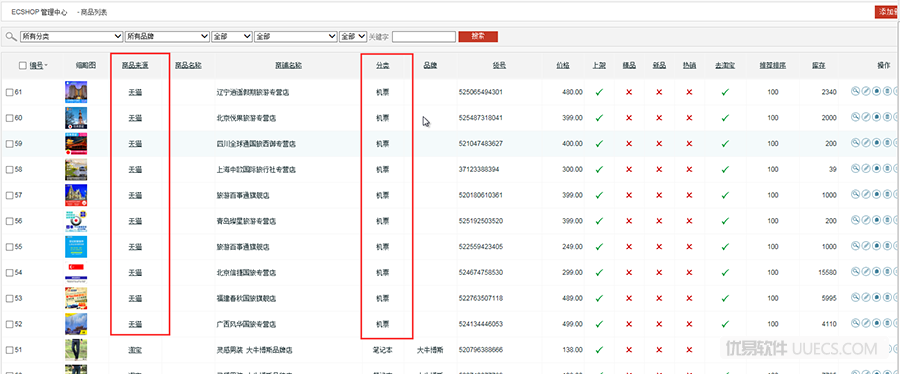Sort list by 商品来源 column header
900x374 pixels.
click(x=135, y=66)
